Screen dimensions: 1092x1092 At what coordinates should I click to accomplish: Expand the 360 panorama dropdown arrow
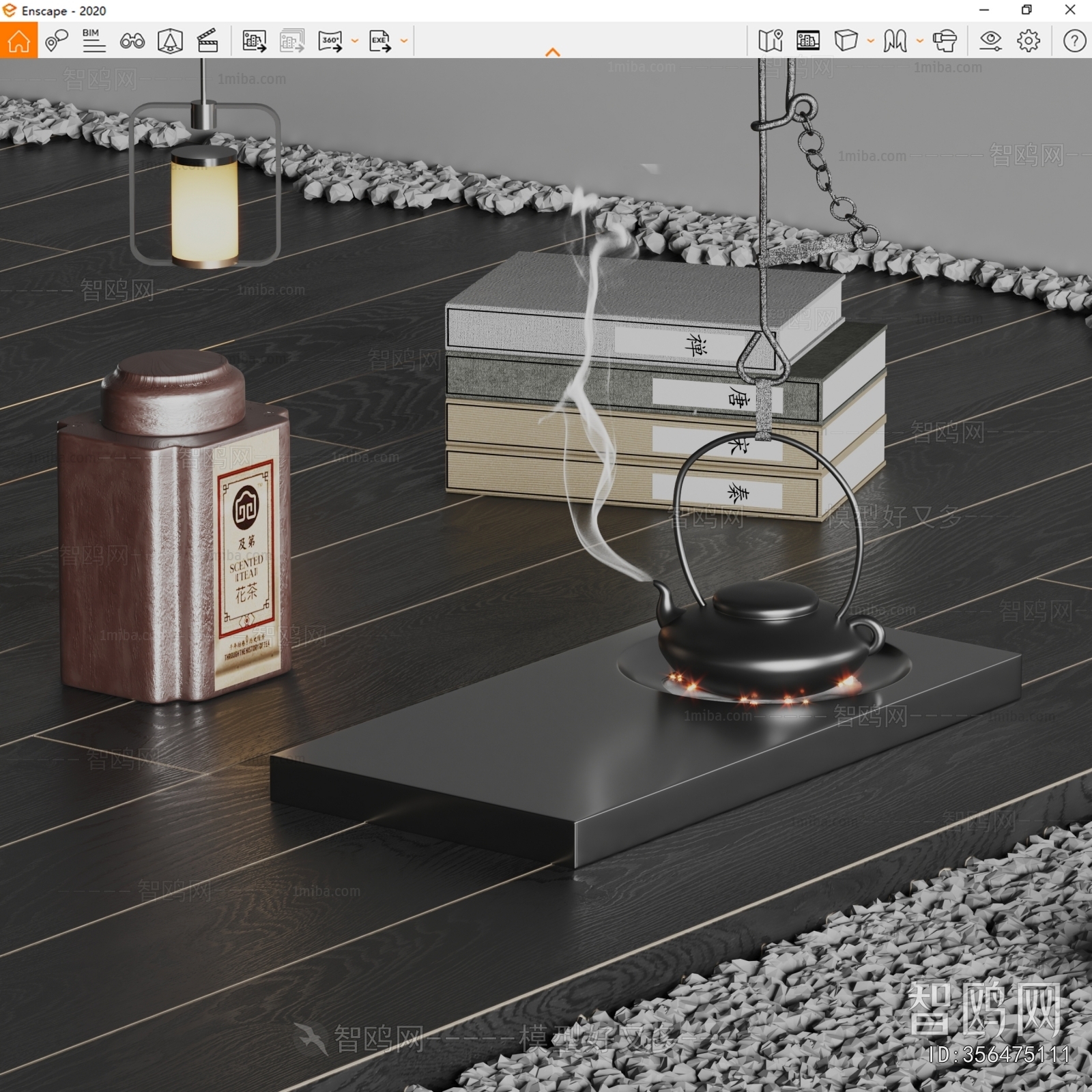[355, 41]
